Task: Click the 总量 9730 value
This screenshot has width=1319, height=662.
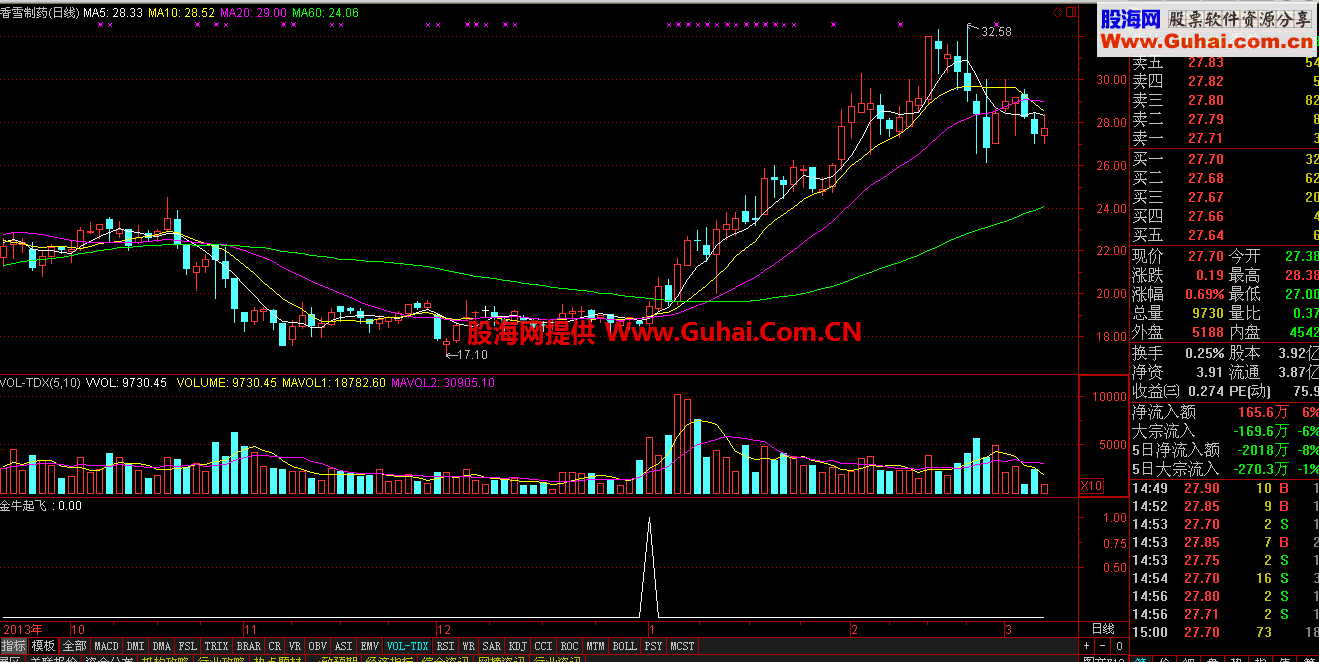Action: [1206, 313]
